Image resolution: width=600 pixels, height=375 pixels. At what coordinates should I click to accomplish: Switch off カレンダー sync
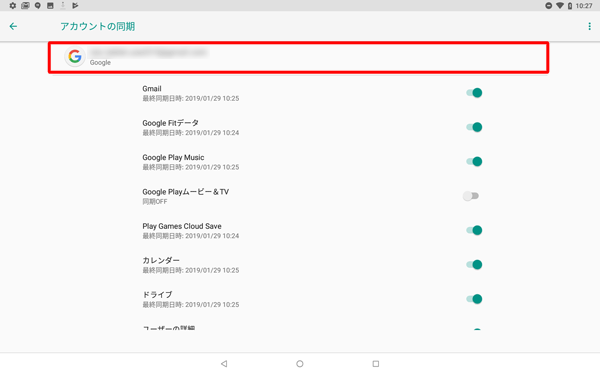pyautogui.click(x=474, y=264)
